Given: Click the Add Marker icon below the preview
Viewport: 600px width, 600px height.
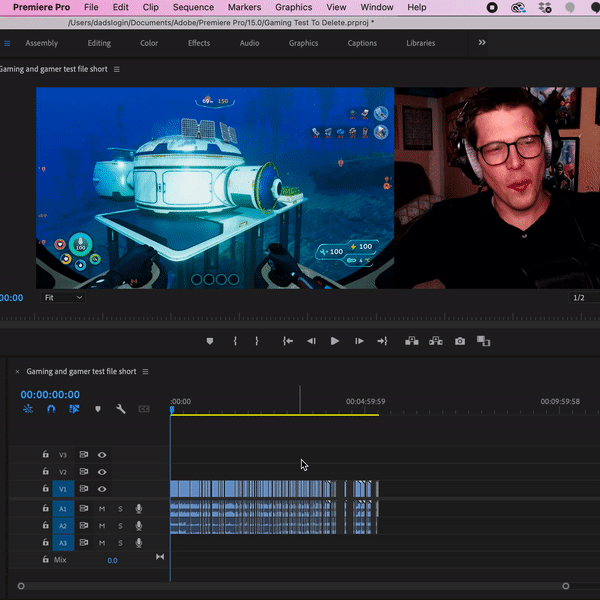Looking at the screenshot, I should point(210,341).
